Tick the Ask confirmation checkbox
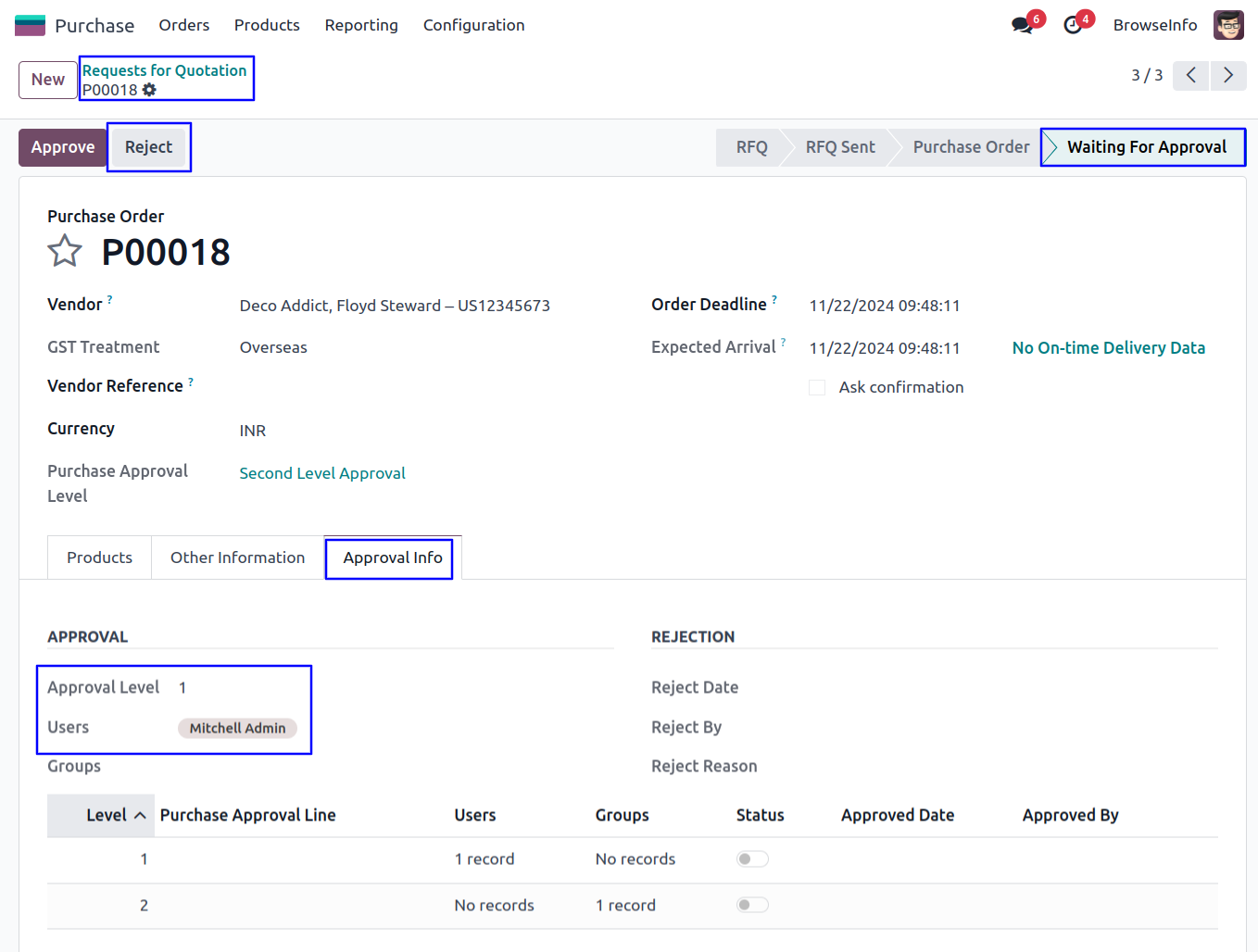This screenshot has width=1258, height=952. (817, 387)
